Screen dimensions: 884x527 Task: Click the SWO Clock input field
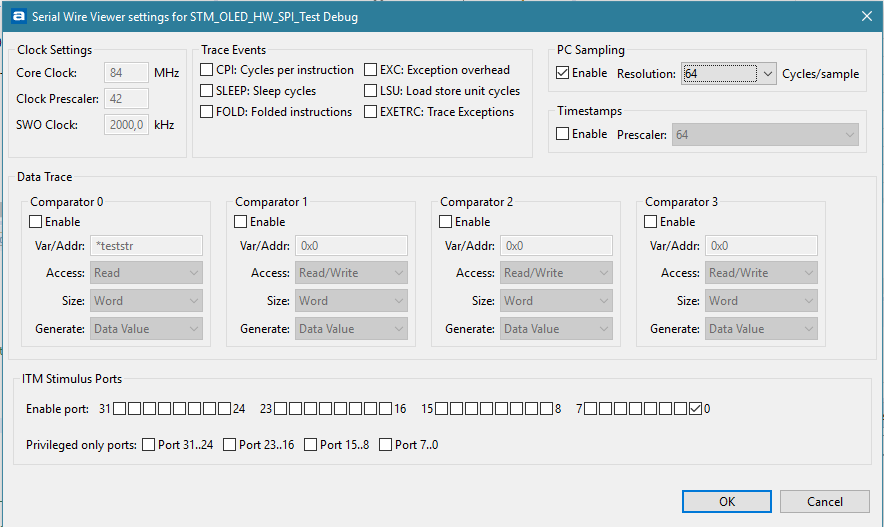click(x=126, y=125)
